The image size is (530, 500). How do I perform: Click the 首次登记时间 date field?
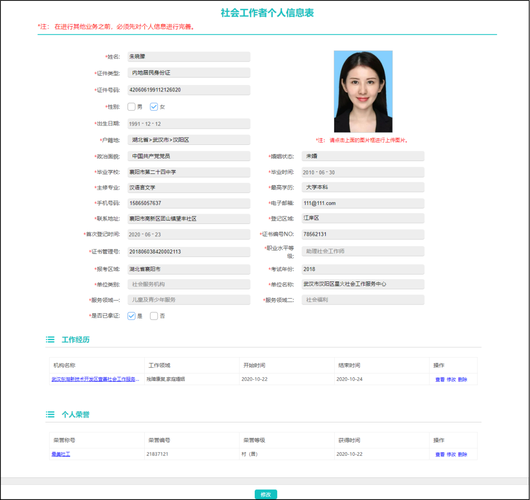pyautogui.click(x=189, y=234)
